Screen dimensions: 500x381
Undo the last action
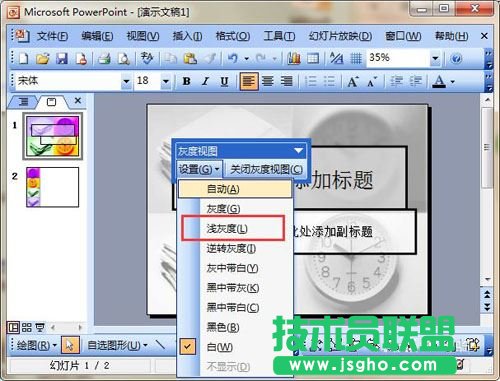click(233, 59)
